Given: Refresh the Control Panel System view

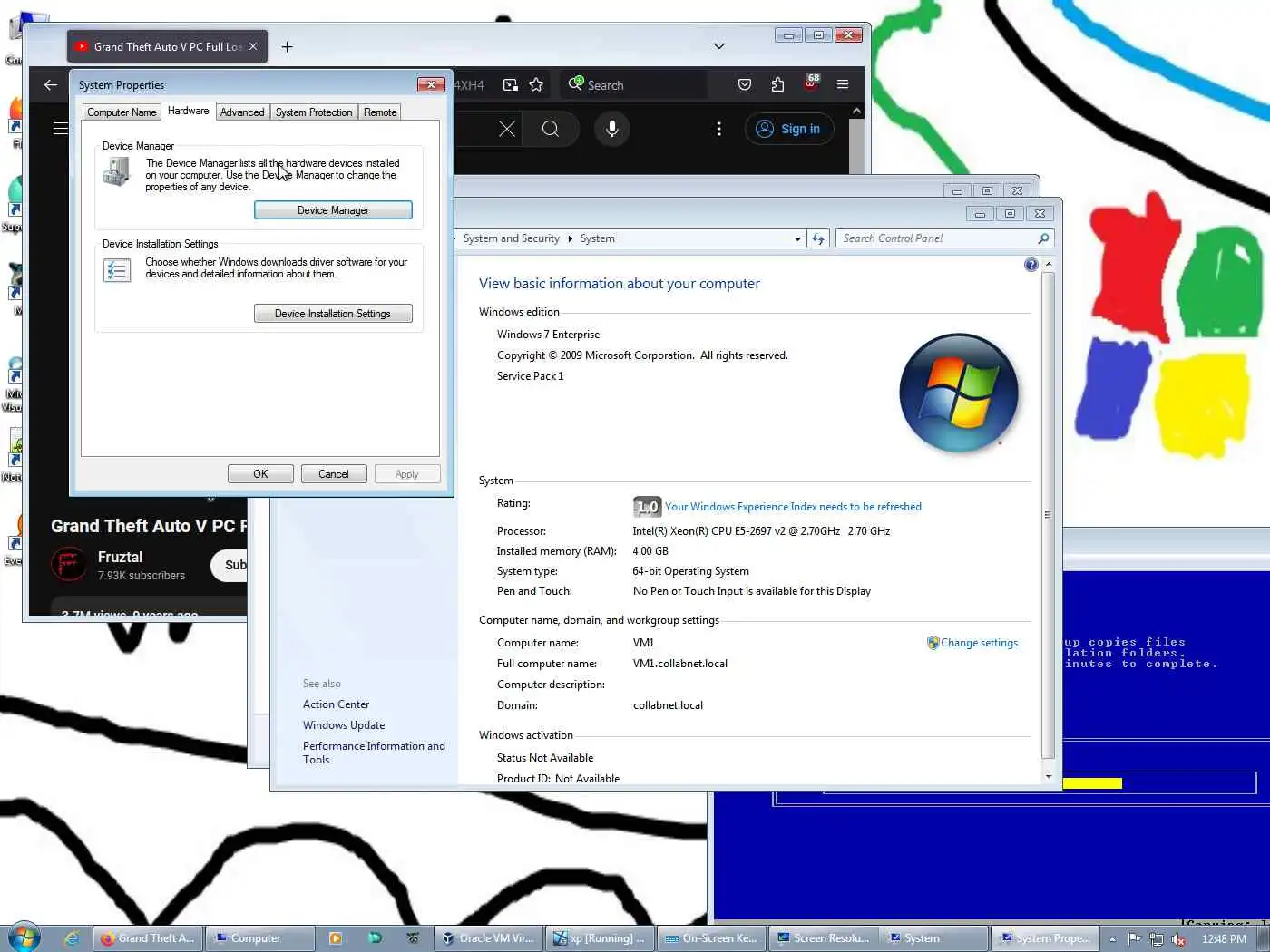Looking at the screenshot, I should point(818,239).
